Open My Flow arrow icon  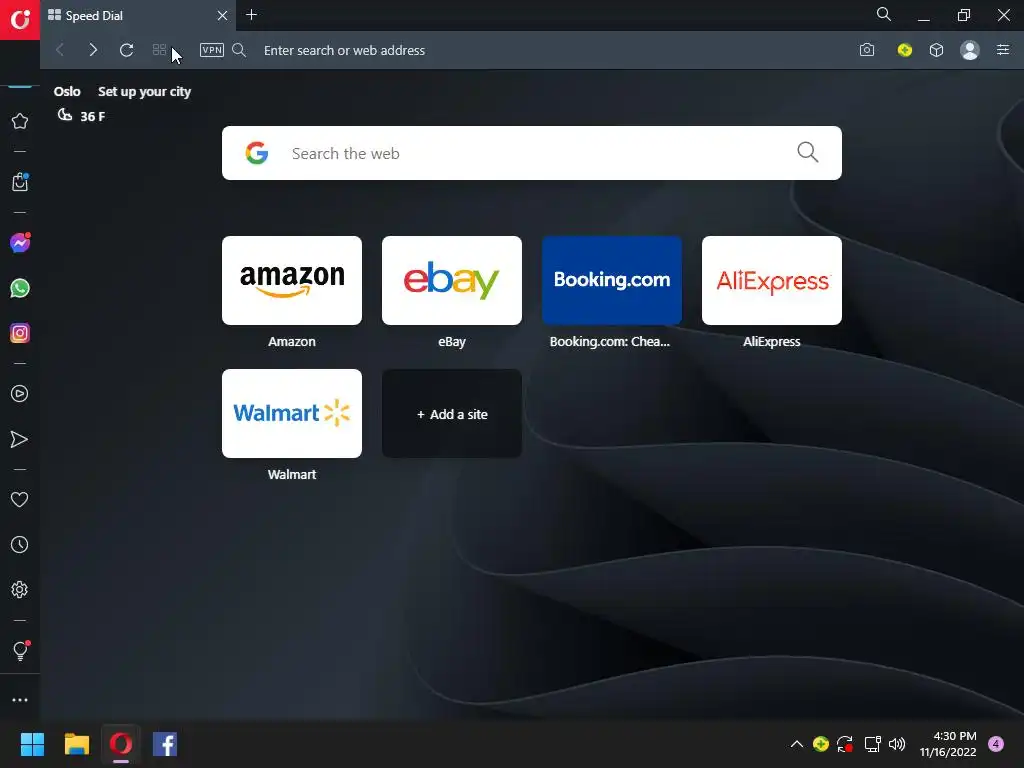(x=20, y=440)
